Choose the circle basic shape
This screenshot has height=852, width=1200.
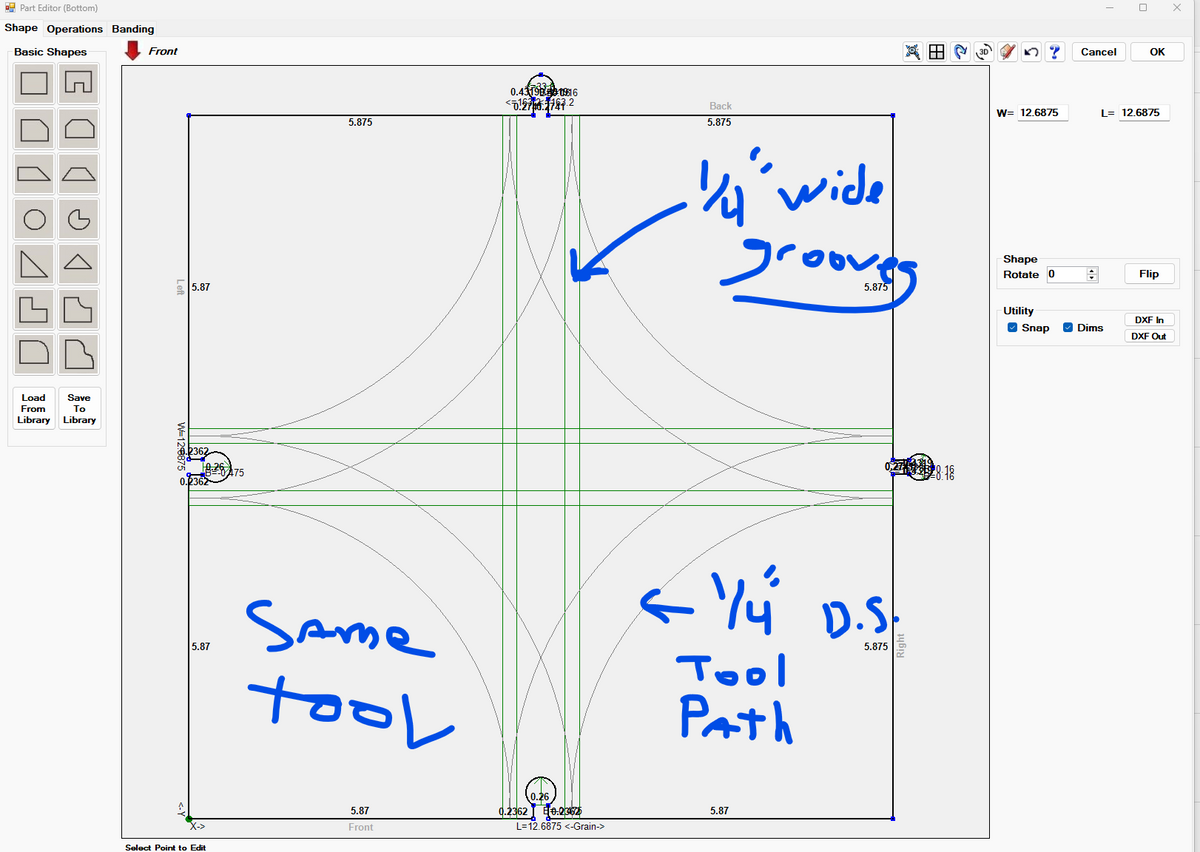[34, 219]
